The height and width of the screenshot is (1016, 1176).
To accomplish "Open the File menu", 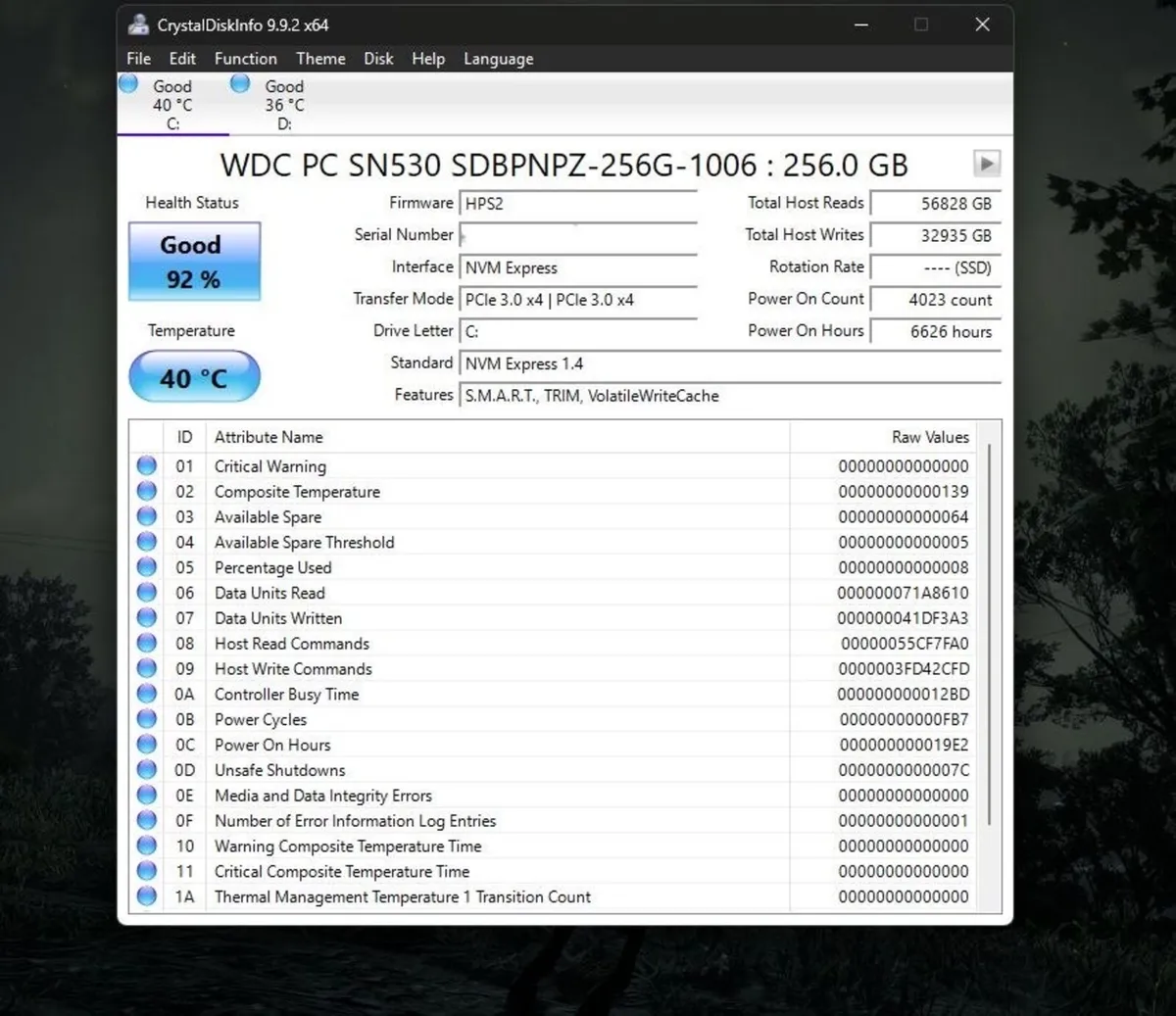I will [x=139, y=59].
